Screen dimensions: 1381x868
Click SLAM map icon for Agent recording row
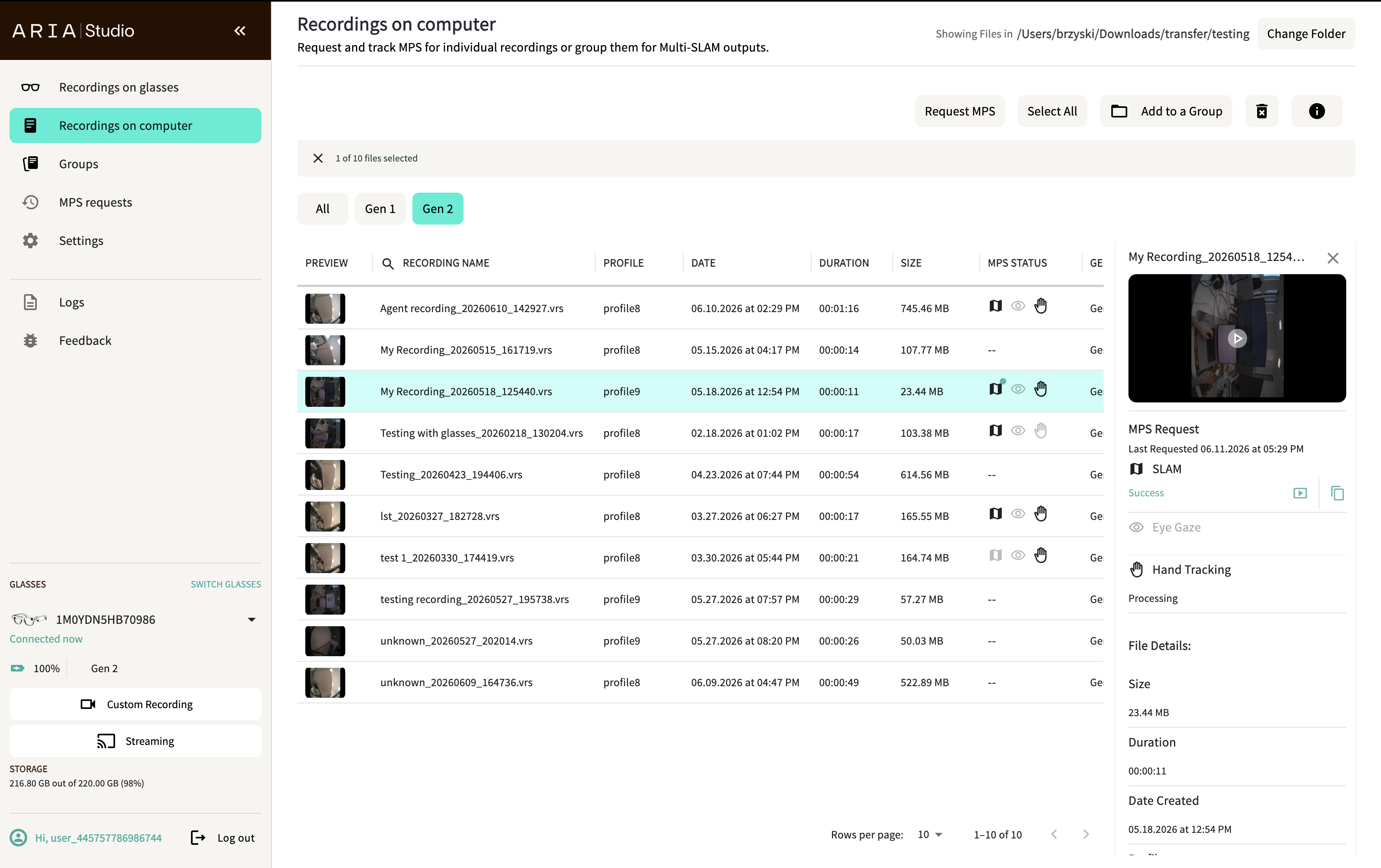coord(996,306)
